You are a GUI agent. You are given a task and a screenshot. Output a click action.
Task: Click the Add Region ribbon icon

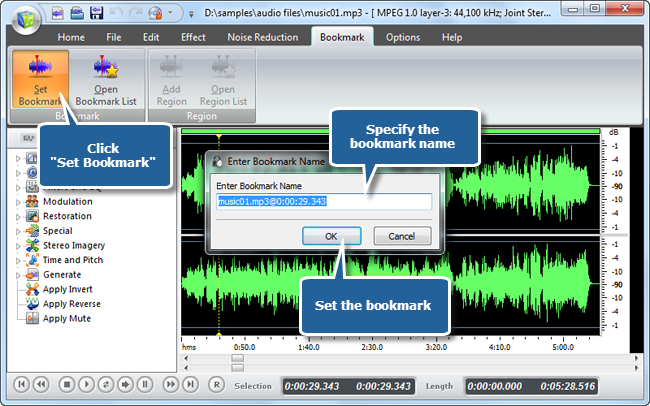[x=171, y=79]
